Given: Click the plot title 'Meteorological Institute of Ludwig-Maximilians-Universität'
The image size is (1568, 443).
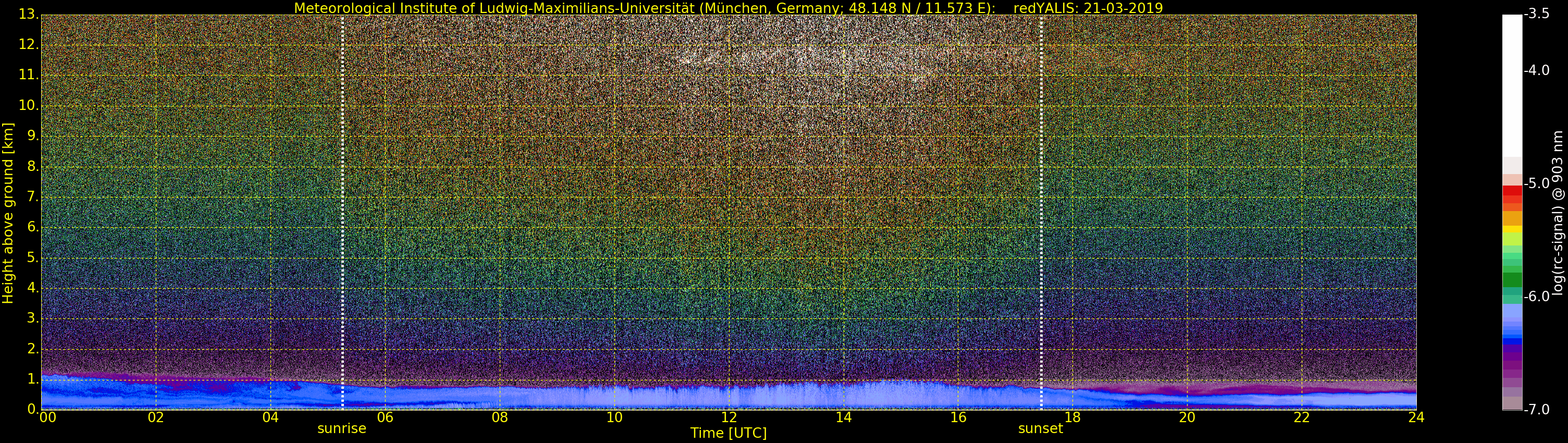Looking at the screenshot, I should tap(495, 8).
